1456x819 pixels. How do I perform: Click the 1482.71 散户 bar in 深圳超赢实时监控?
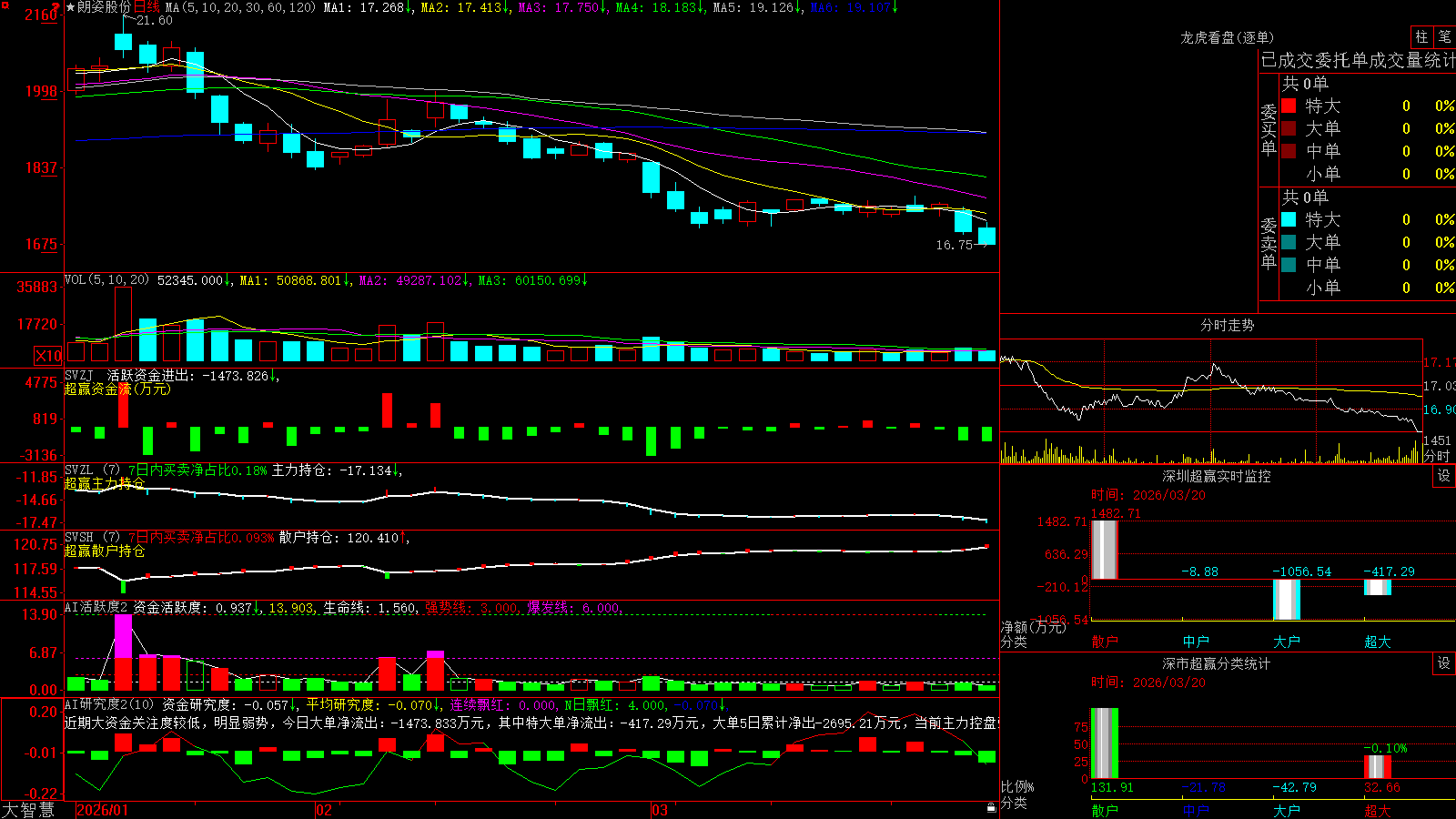click(x=1104, y=549)
